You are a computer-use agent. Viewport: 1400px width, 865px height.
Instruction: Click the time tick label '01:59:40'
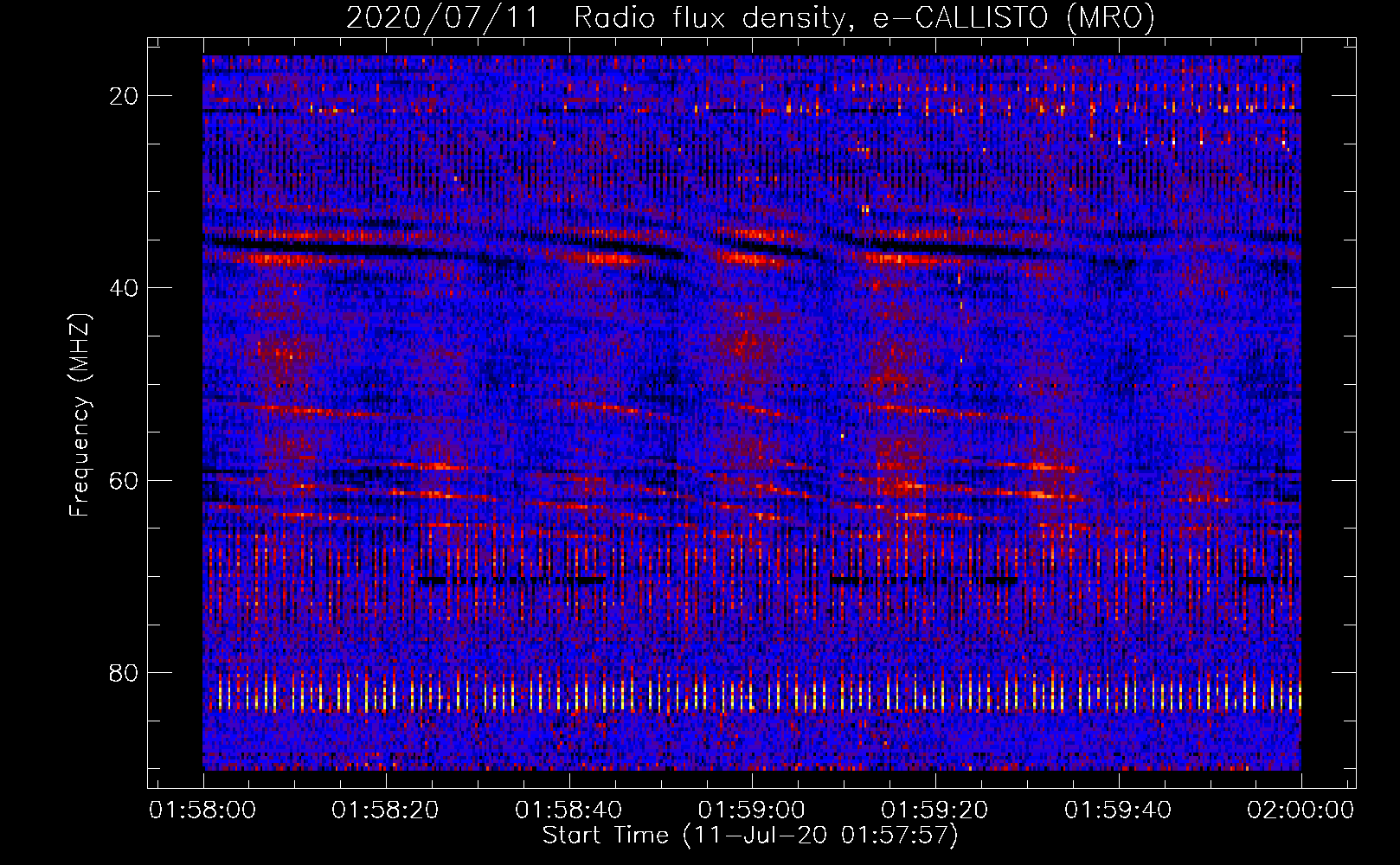[x=1118, y=811]
